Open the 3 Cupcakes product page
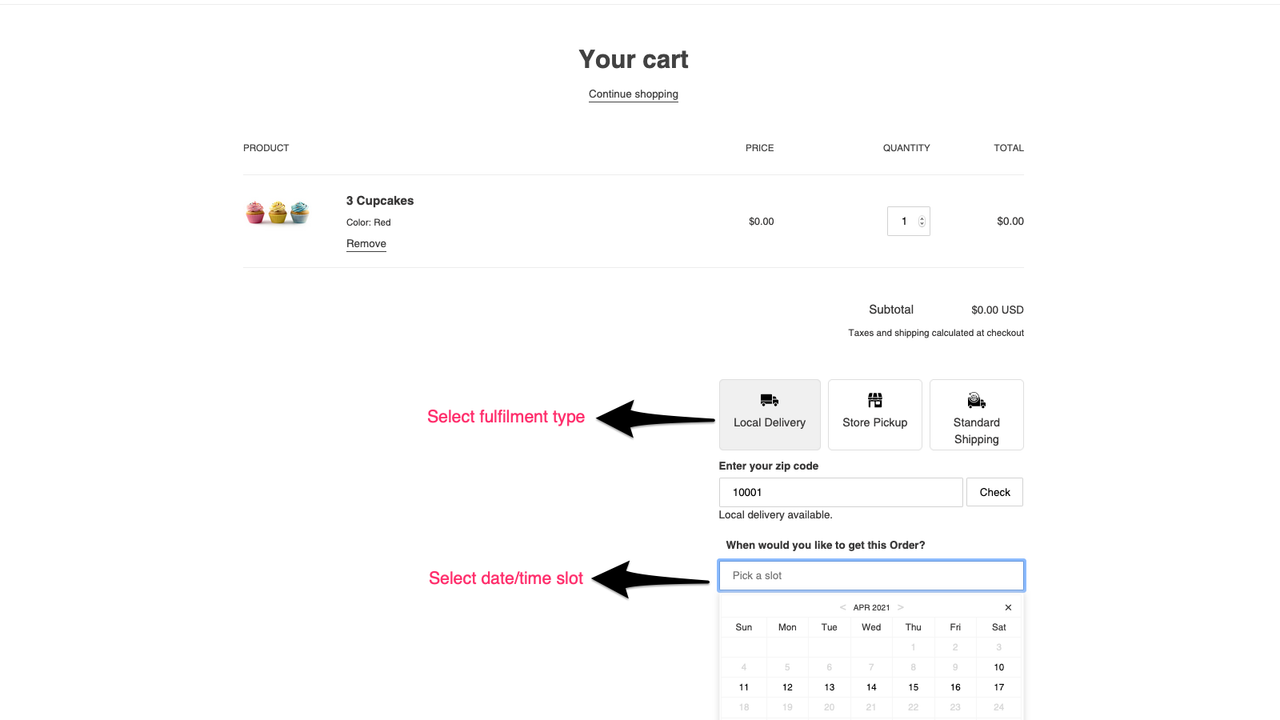The width and height of the screenshot is (1280, 720). [x=380, y=201]
